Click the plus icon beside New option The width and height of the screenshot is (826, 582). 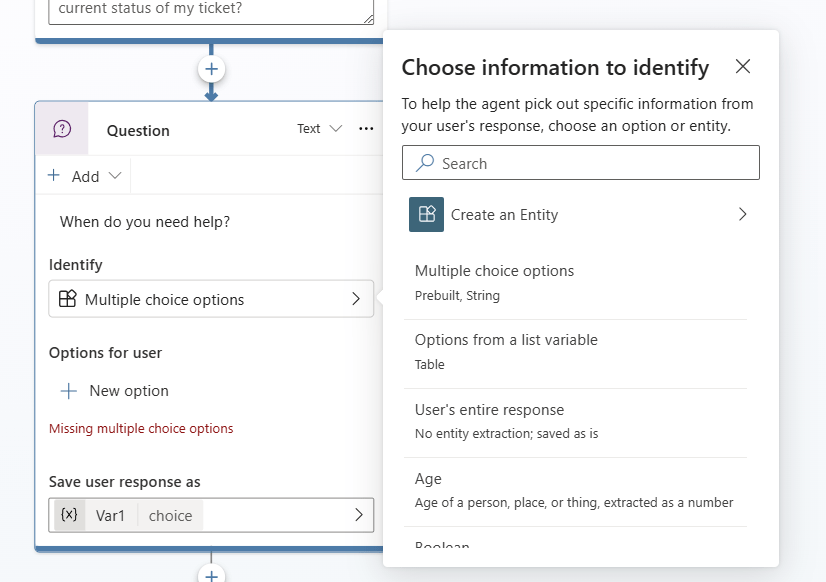coord(68,391)
